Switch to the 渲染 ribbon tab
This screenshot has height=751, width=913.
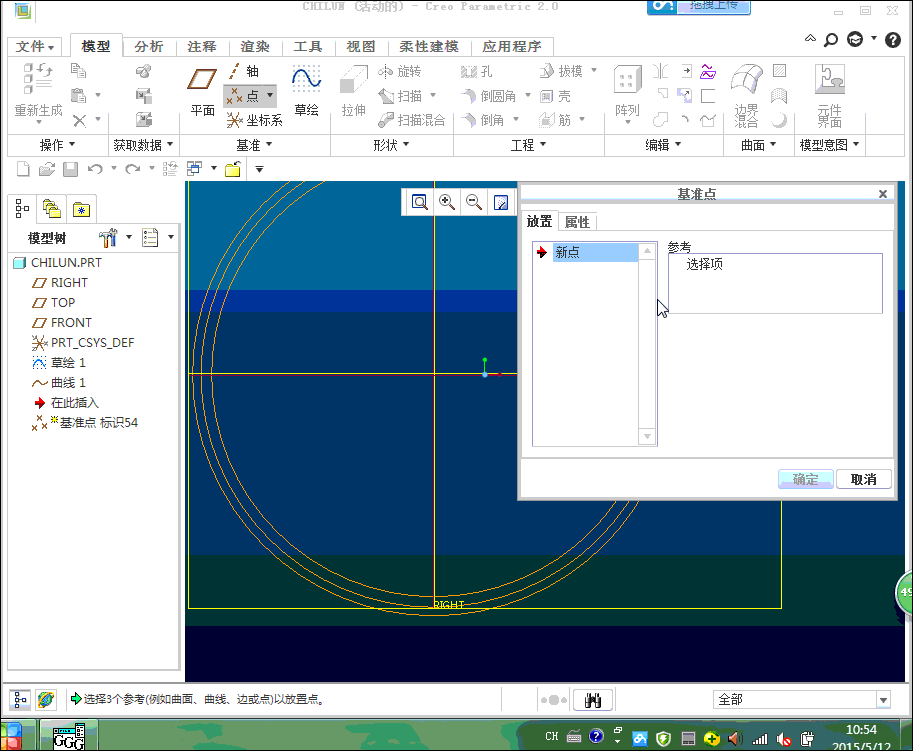click(x=255, y=47)
